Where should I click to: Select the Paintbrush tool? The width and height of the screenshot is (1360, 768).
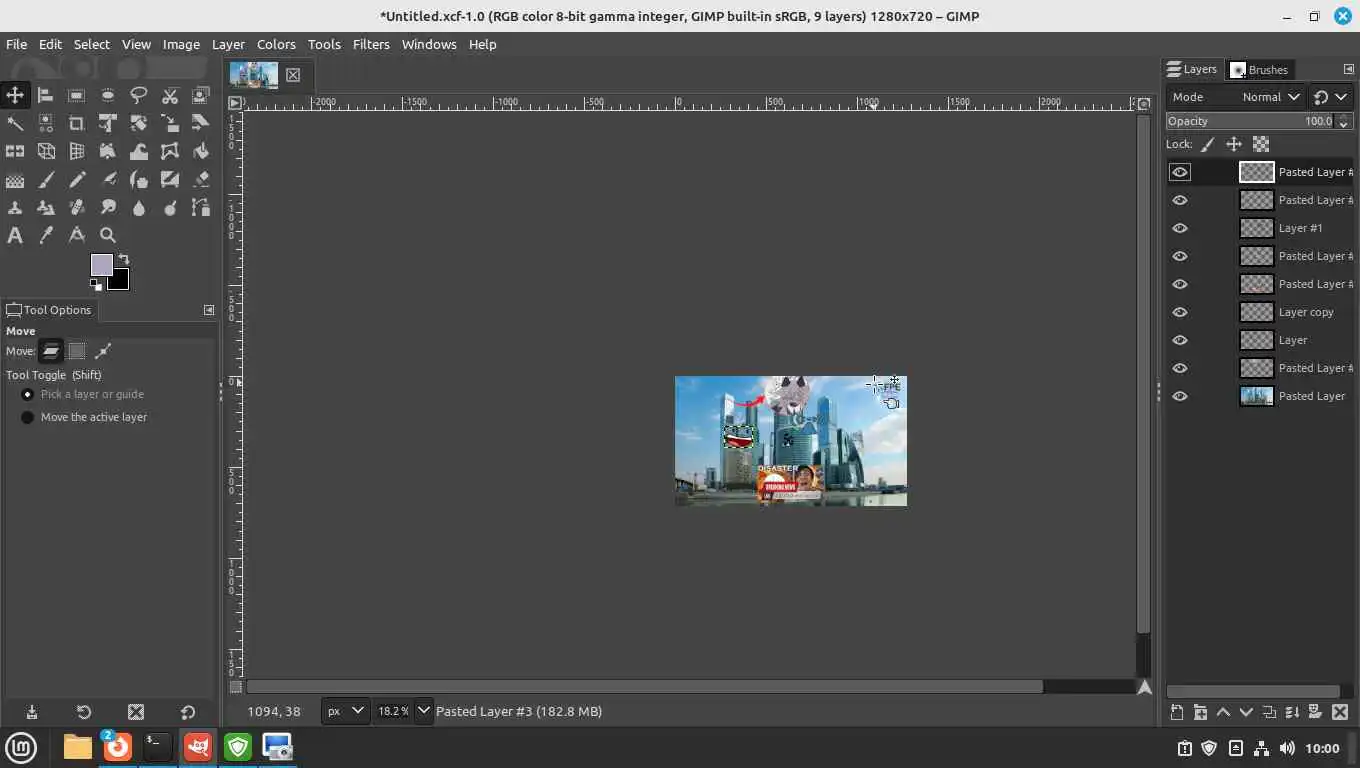[45, 179]
